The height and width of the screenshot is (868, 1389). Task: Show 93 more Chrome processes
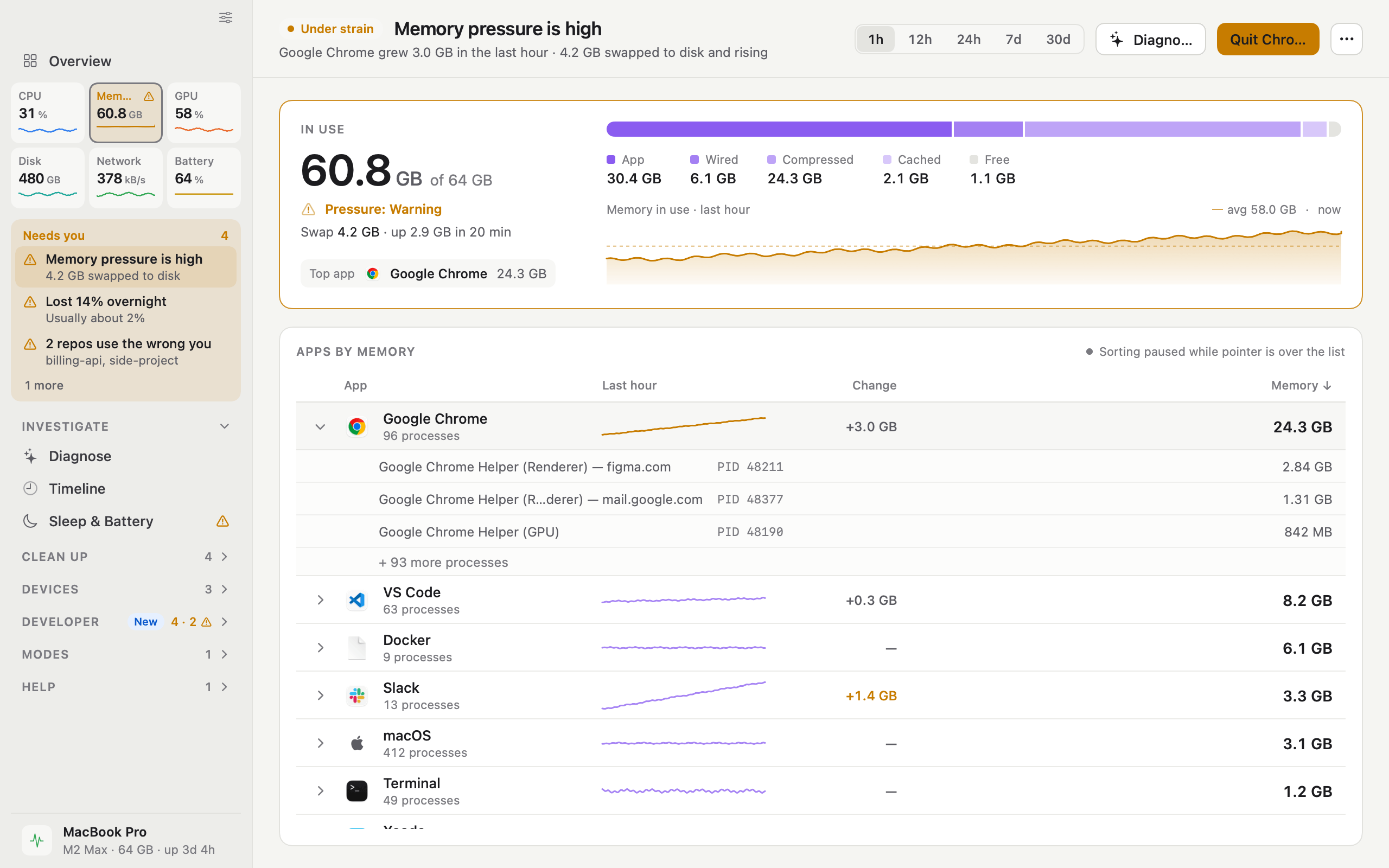pyautogui.click(x=443, y=562)
